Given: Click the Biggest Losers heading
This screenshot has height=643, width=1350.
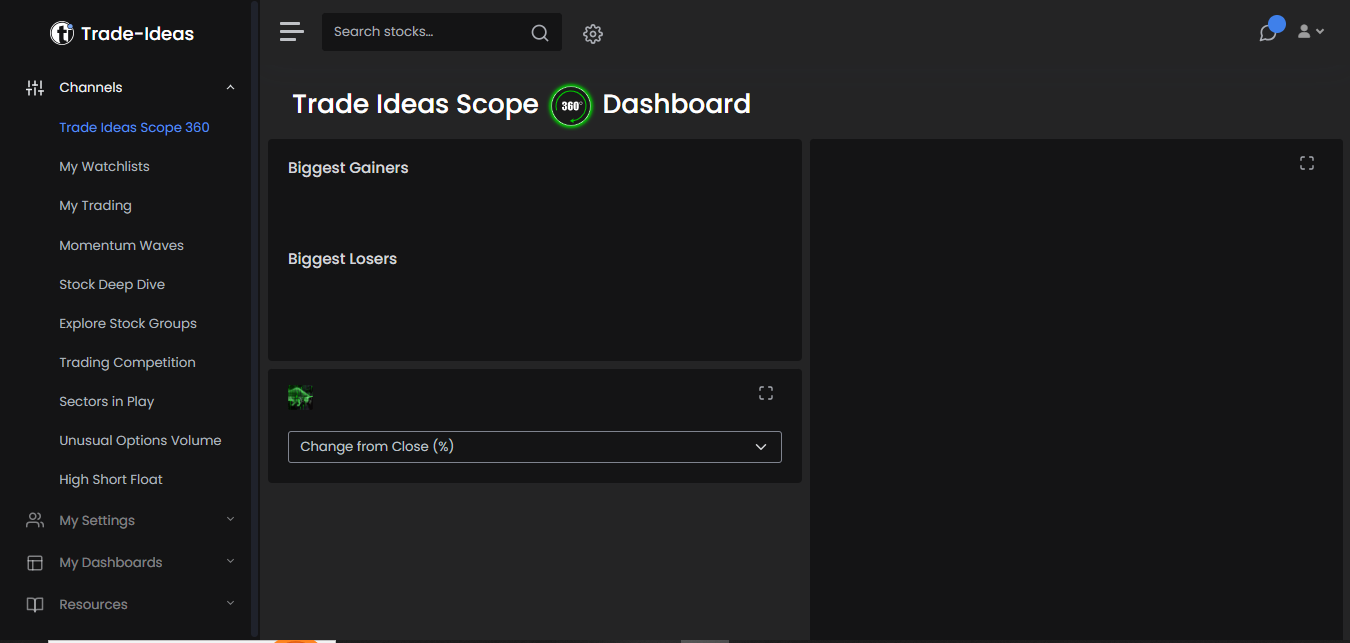Looking at the screenshot, I should tap(342, 259).
